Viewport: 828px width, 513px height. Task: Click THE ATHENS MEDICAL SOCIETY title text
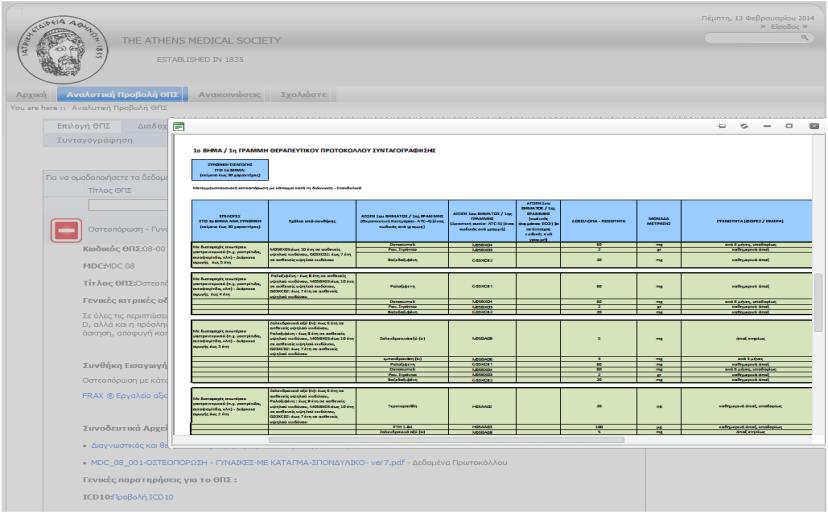201,41
